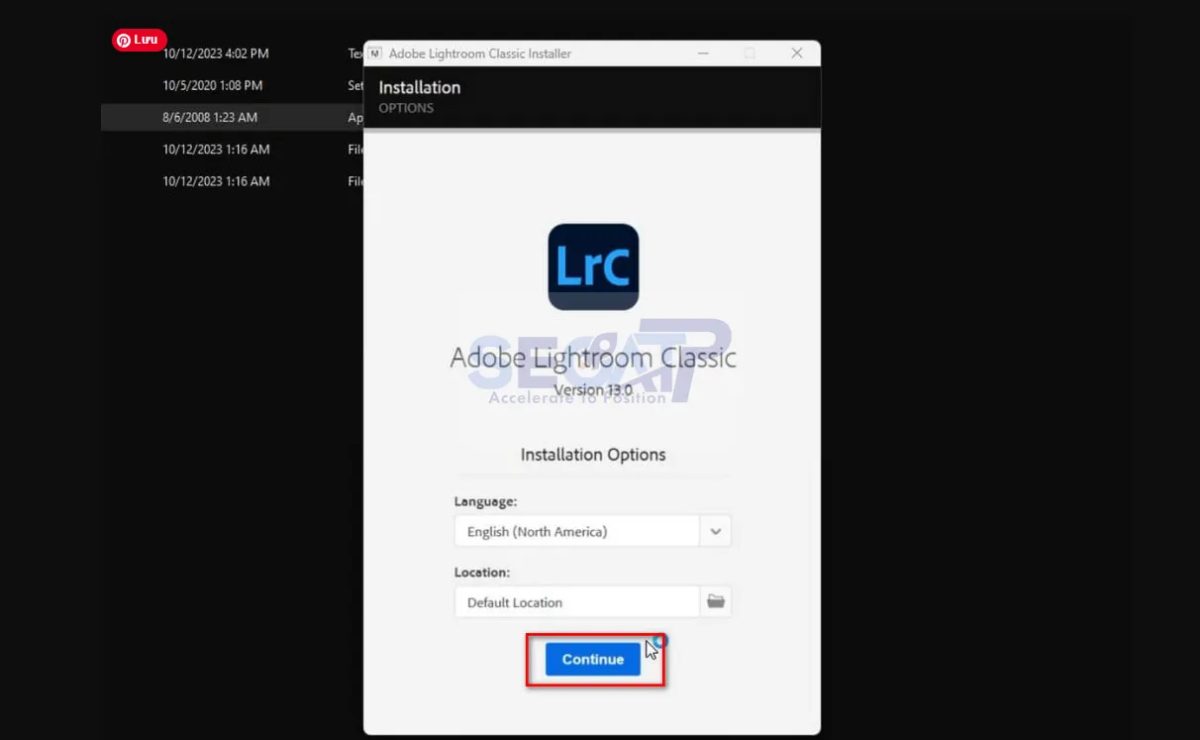The width and height of the screenshot is (1200, 740).
Task: Close the Adobe Lightroom Classic Installer window
Action: click(x=796, y=53)
